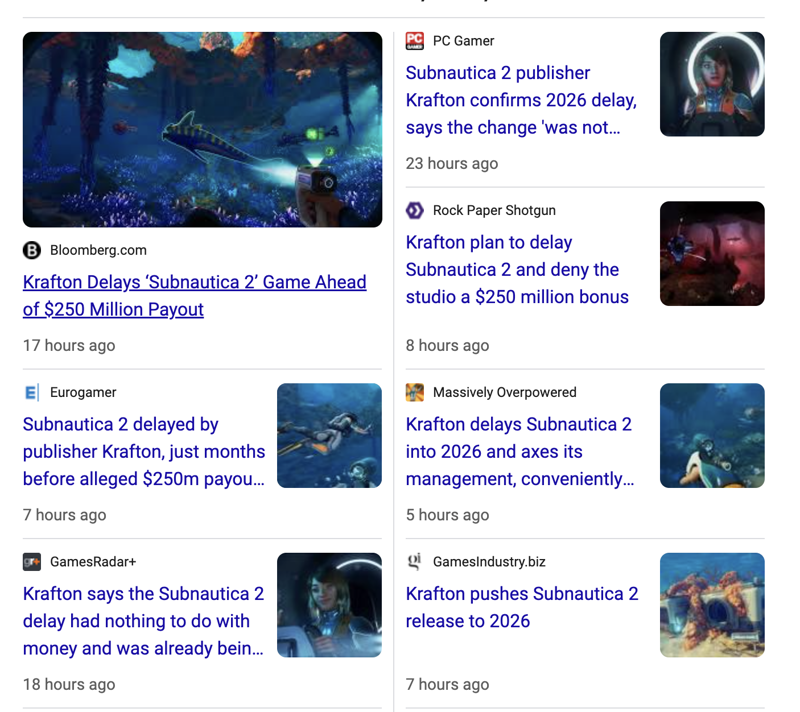This screenshot has height=712, width=800.
Task: Click the GamesIndustry.biz logo icon
Action: pyautogui.click(x=415, y=562)
